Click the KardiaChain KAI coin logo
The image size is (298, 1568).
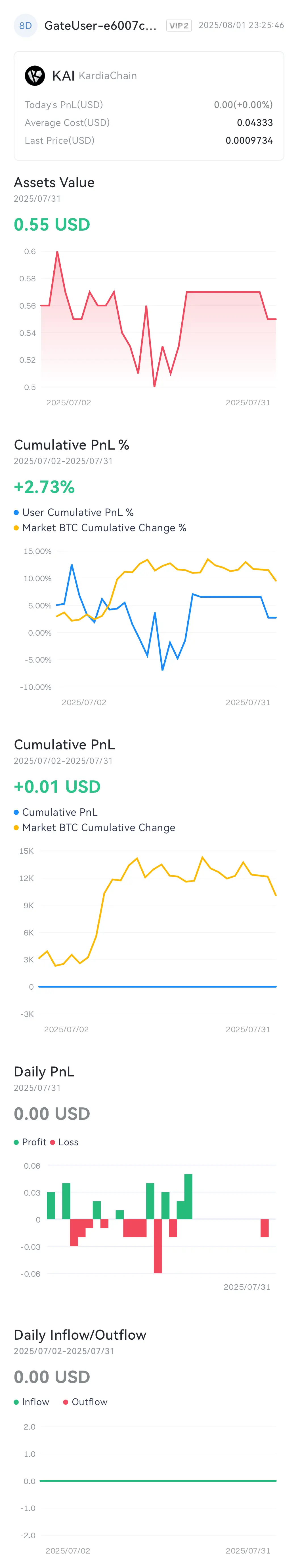(x=35, y=75)
